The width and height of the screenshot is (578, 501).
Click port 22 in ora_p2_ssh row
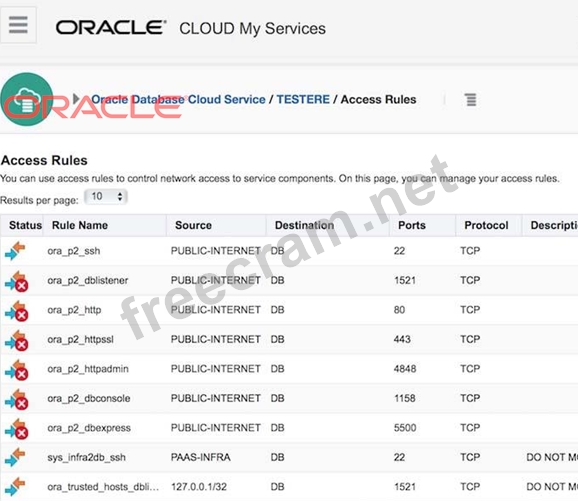(x=399, y=251)
